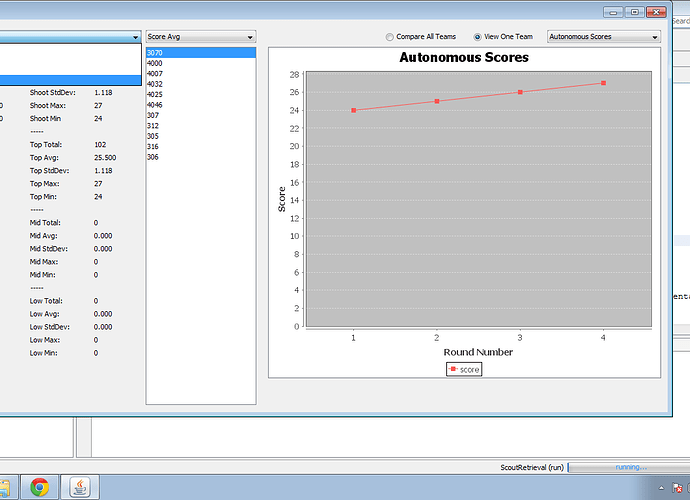Select team 307 in the list
The image size is (690, 500).
coord(201,115)
